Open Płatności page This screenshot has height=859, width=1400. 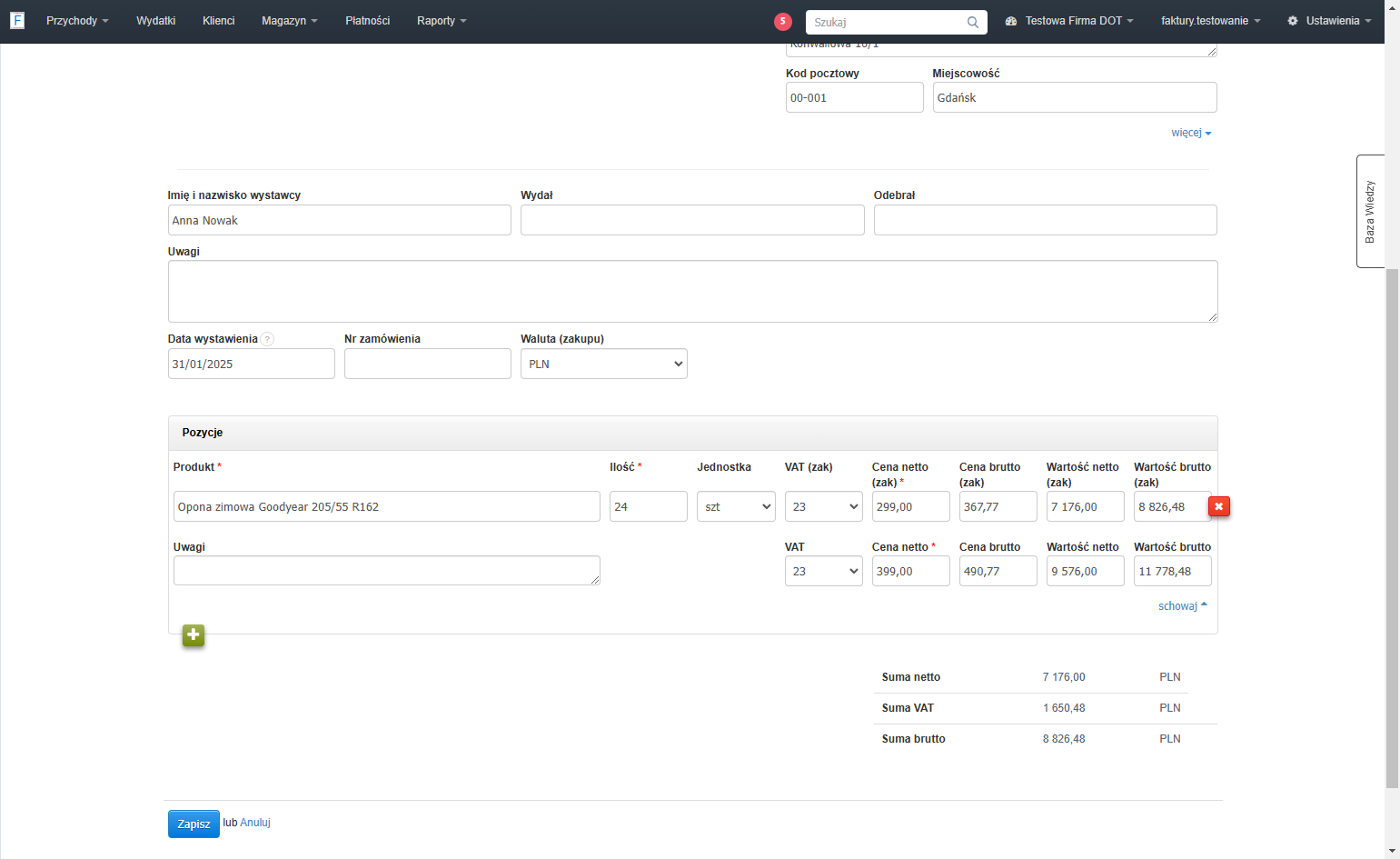367,21
